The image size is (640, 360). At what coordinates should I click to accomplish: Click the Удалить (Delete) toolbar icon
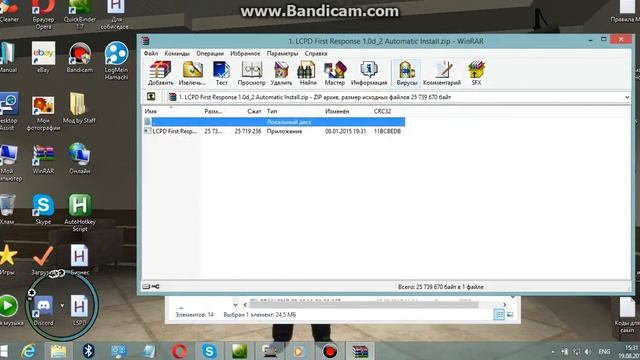[281, 73]
